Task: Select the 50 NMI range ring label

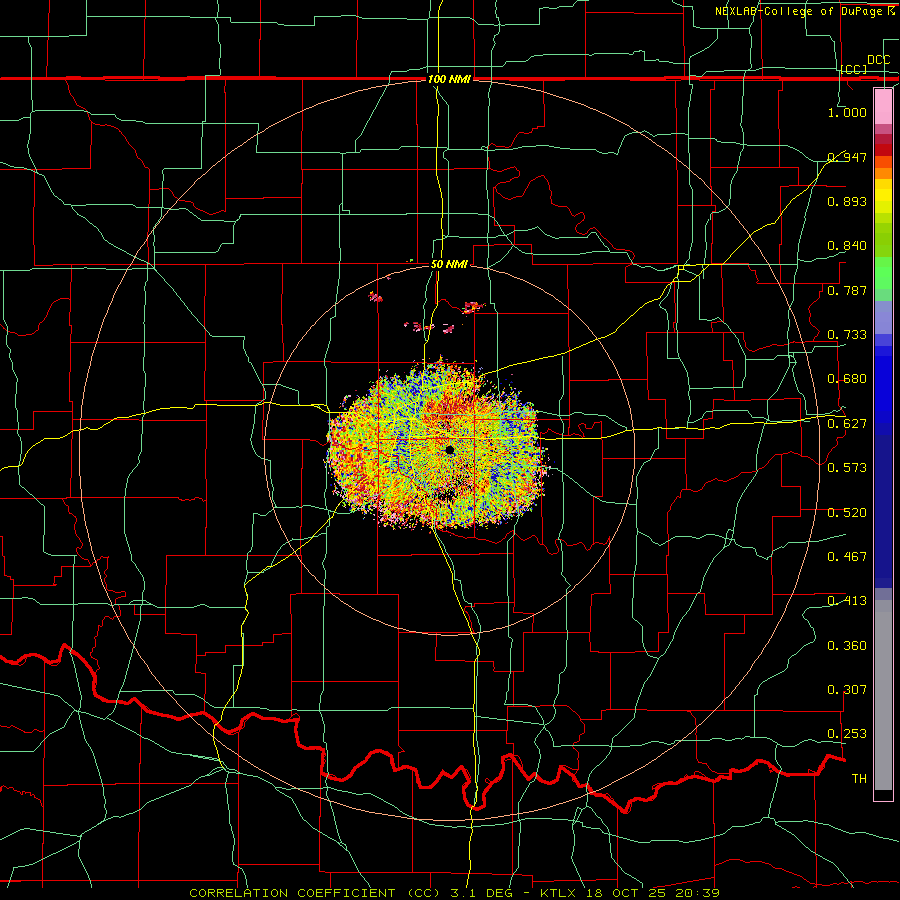Action: coord(449,264)
